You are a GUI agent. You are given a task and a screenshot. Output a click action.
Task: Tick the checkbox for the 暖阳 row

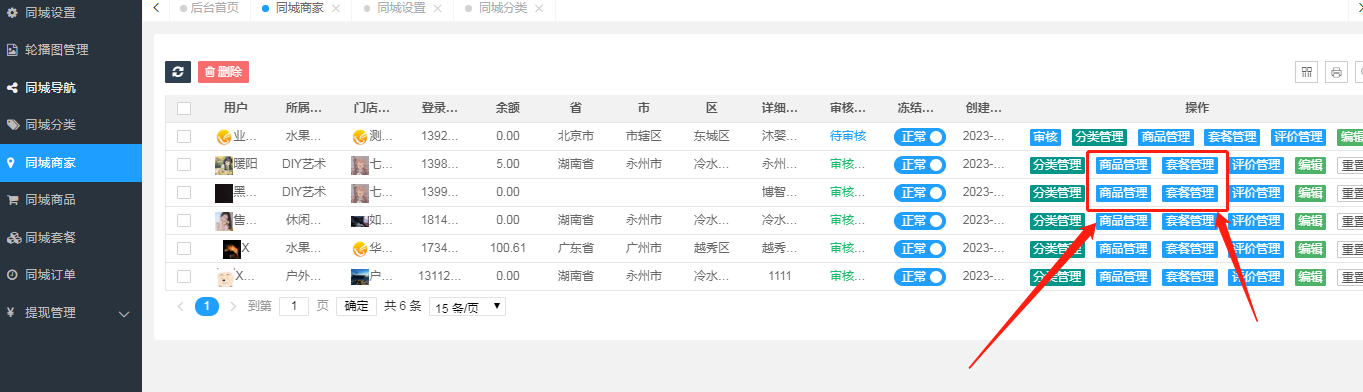[184, 165]
